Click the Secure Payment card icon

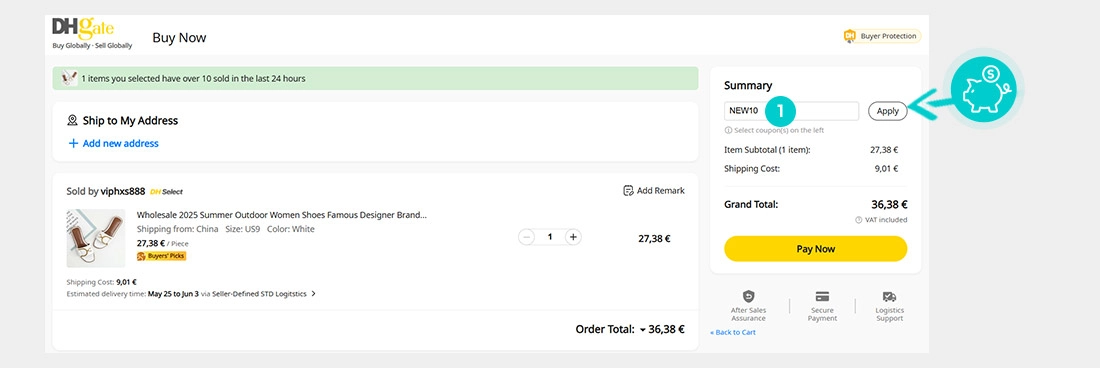point(822,297)
